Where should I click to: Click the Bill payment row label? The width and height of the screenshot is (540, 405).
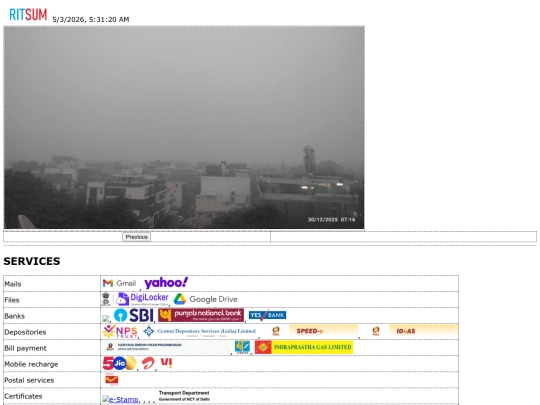point(25,348)
